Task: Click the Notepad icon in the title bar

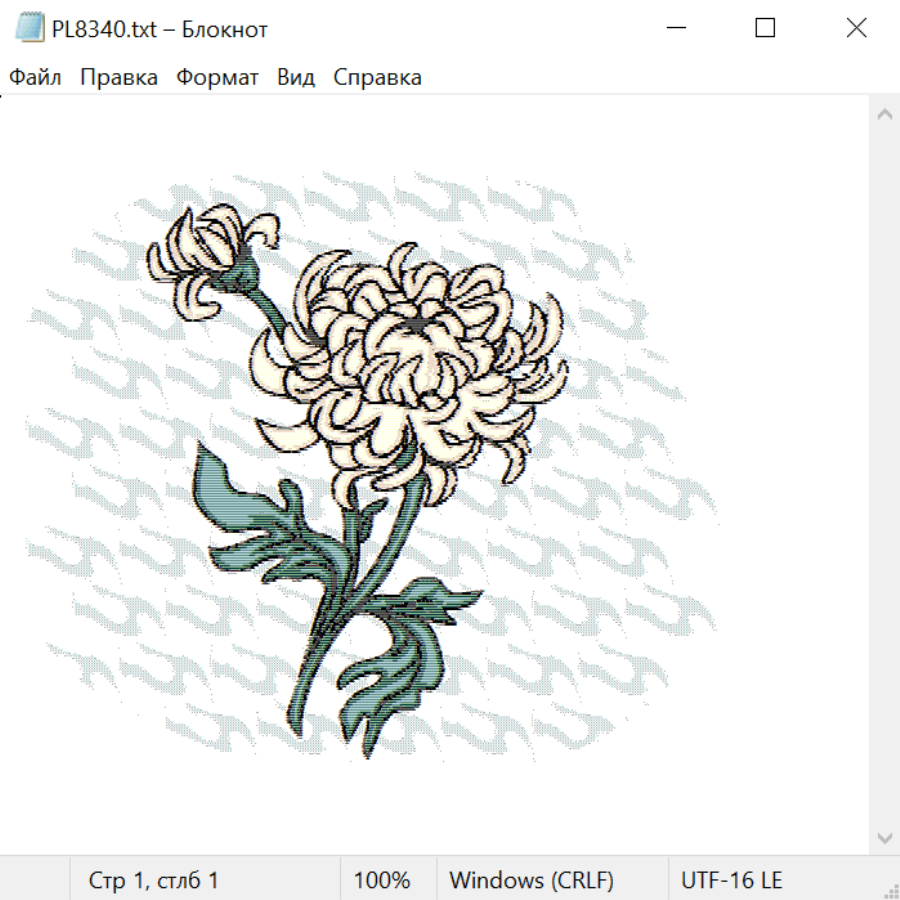Action: pos(30,28)
